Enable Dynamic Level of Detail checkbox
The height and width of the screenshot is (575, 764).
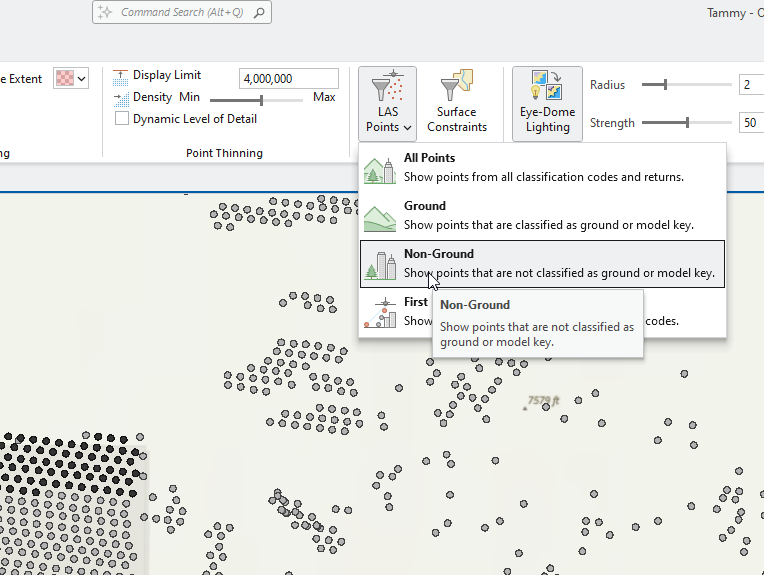click(x=122, y=119)
